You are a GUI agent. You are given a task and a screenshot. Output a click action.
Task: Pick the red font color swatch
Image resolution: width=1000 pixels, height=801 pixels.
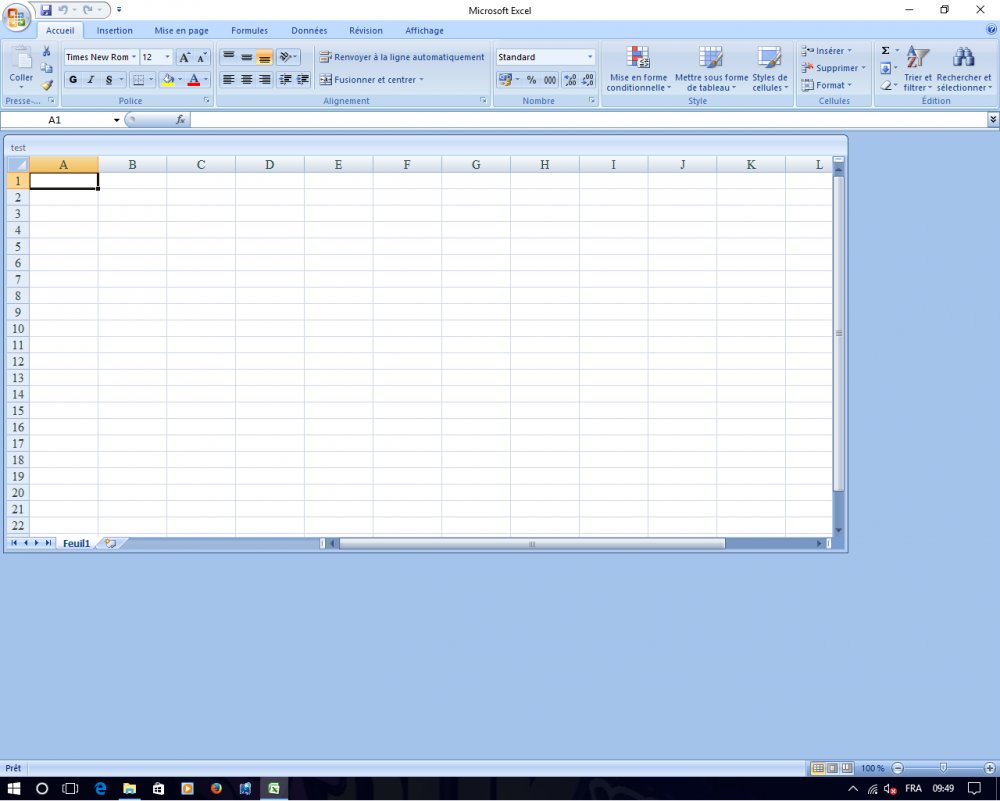tap(195, 83)
